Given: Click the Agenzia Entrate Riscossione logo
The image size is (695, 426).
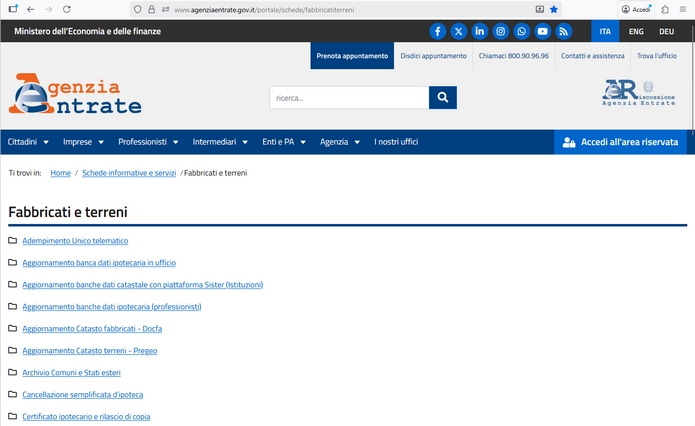Looking at the screenshot, I should [x=638, y=93].
